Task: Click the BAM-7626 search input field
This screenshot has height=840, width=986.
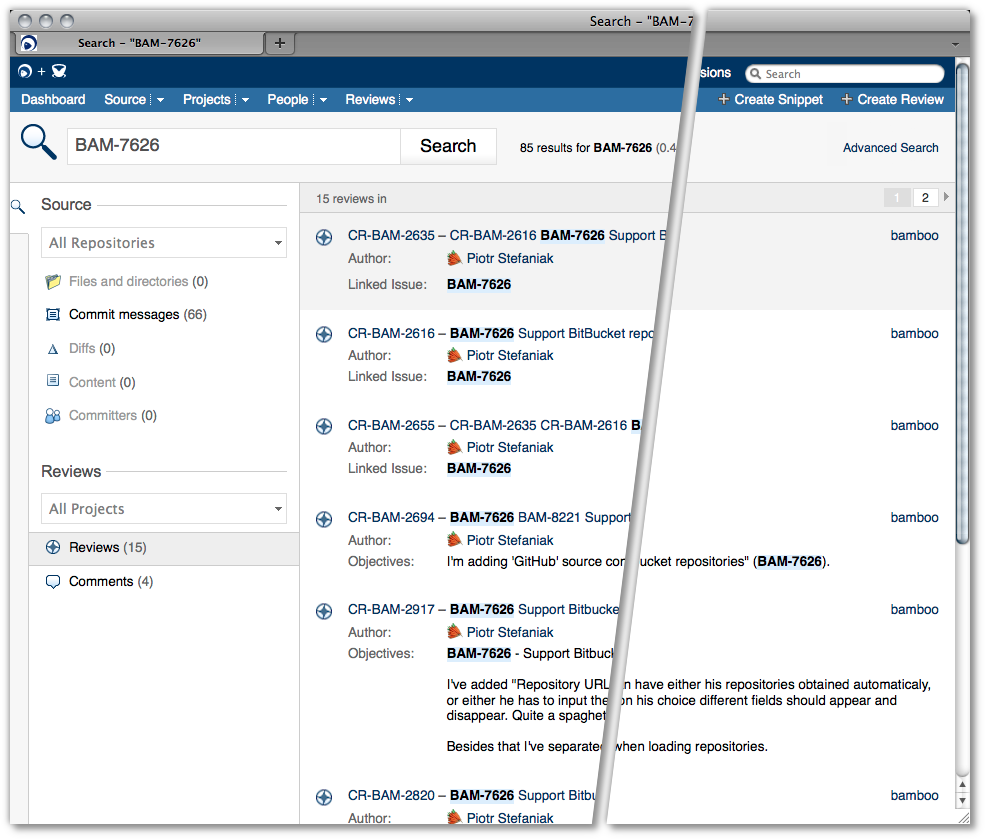Action: tap(234, 146)
